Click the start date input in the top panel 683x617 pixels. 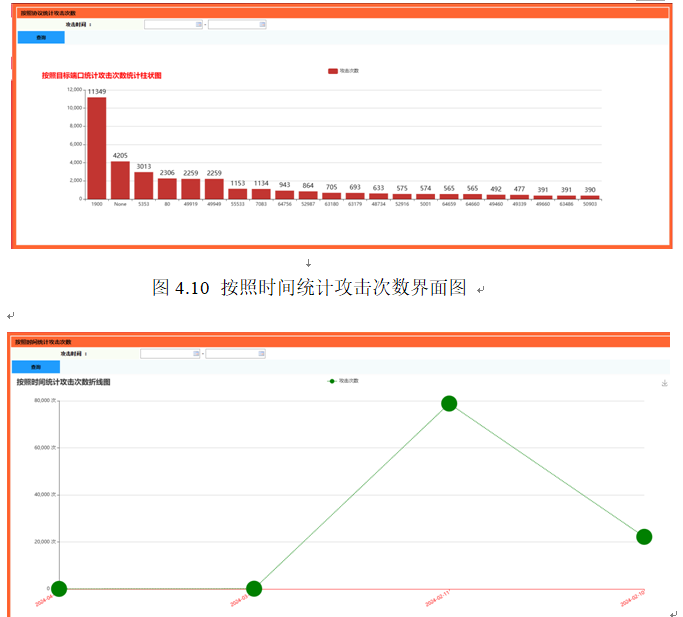pyautogui.click(x=170, y=24)
